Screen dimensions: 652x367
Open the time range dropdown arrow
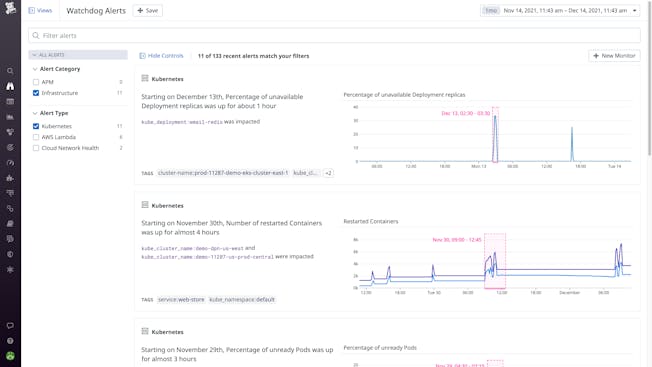635,10
